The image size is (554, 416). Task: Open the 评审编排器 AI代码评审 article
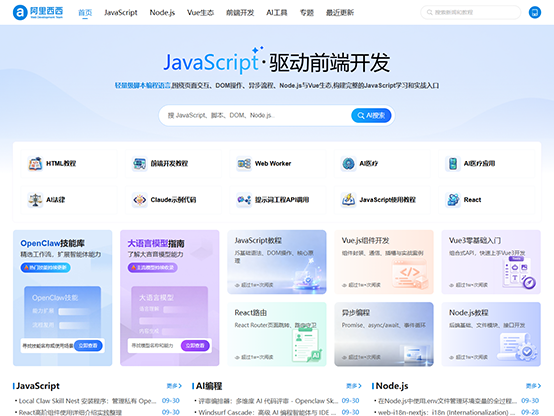click(268, 401)
